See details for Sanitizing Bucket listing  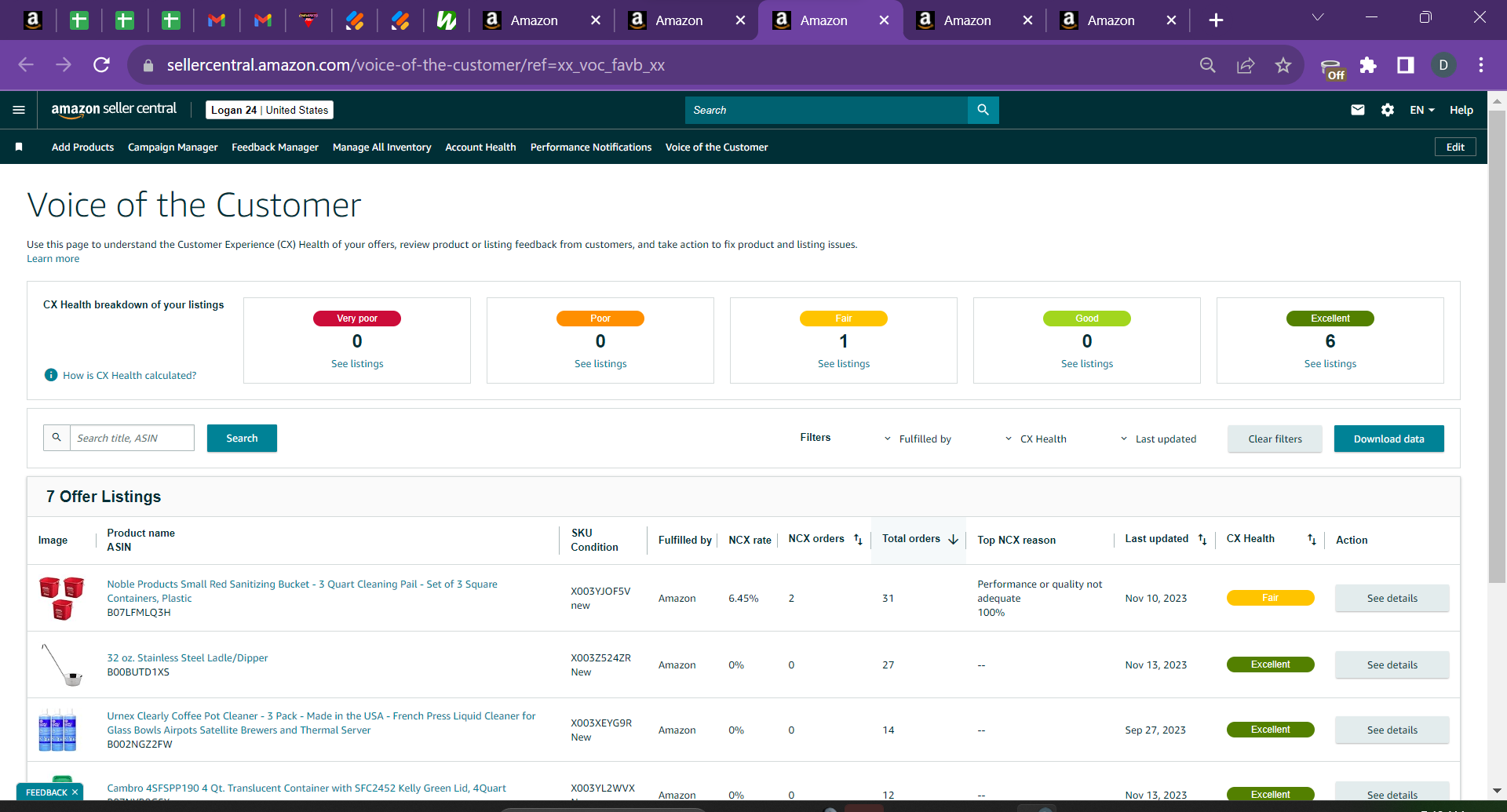pos(1392,598)
